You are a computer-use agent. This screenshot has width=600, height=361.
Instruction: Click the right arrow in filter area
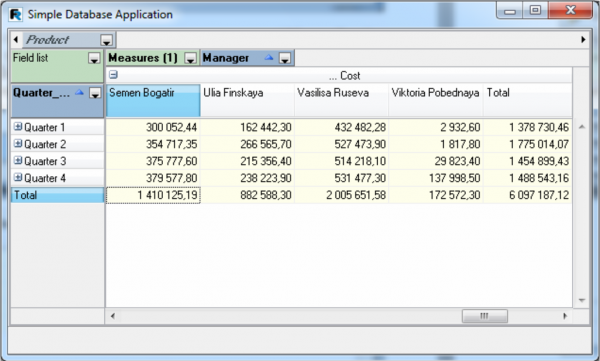583,39
